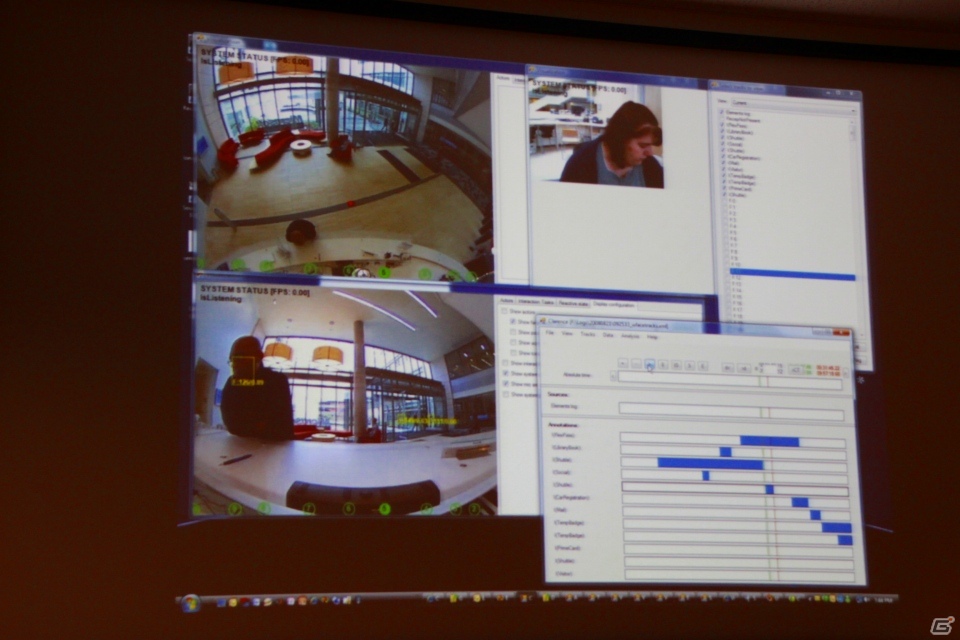Click the LibraryBook annotation label
The width and height of the screenshot is (960, 640).
pos(566,448)
